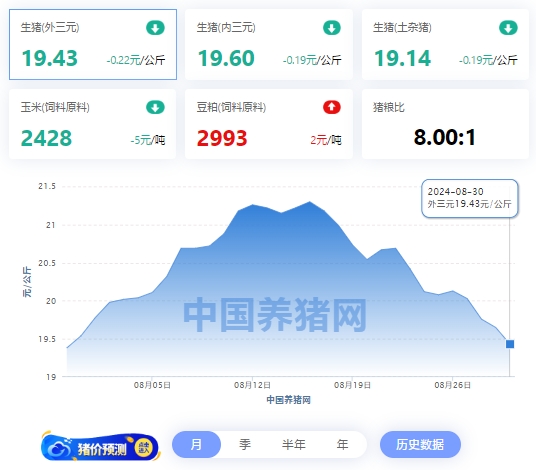Select the 豆粕(饲料原料) 2993 card

click(269, 124)
